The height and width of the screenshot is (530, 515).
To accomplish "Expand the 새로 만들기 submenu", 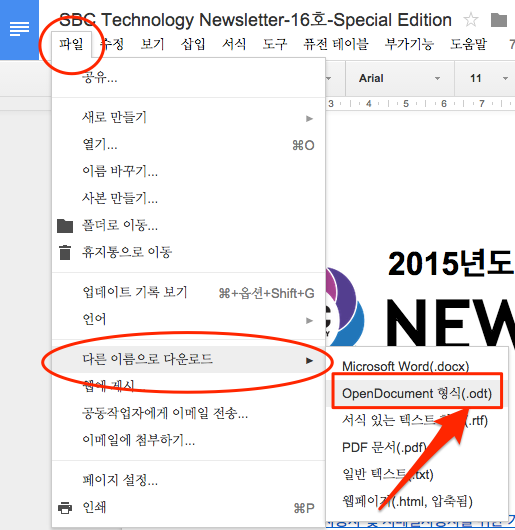I will pyautogui.click(x=188, y=118).
